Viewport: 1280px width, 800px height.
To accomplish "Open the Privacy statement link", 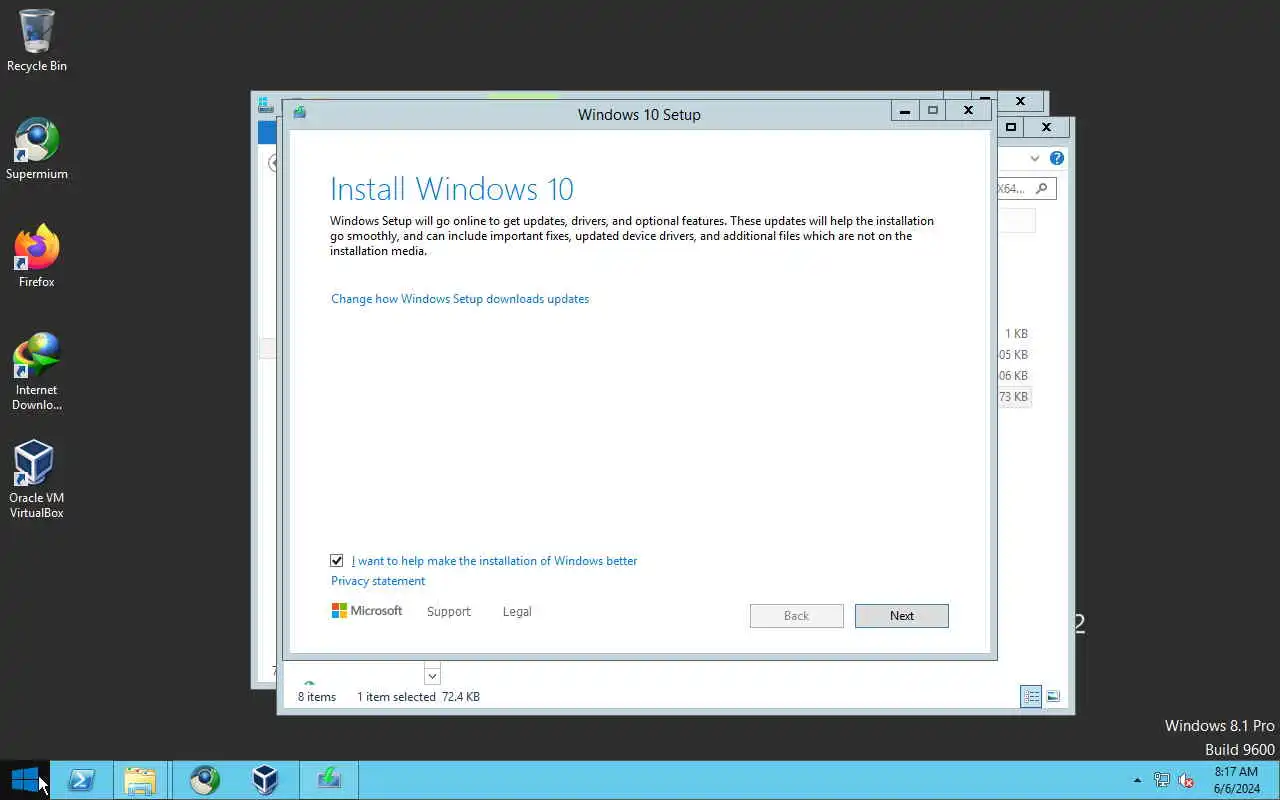I will coord(378,581).
